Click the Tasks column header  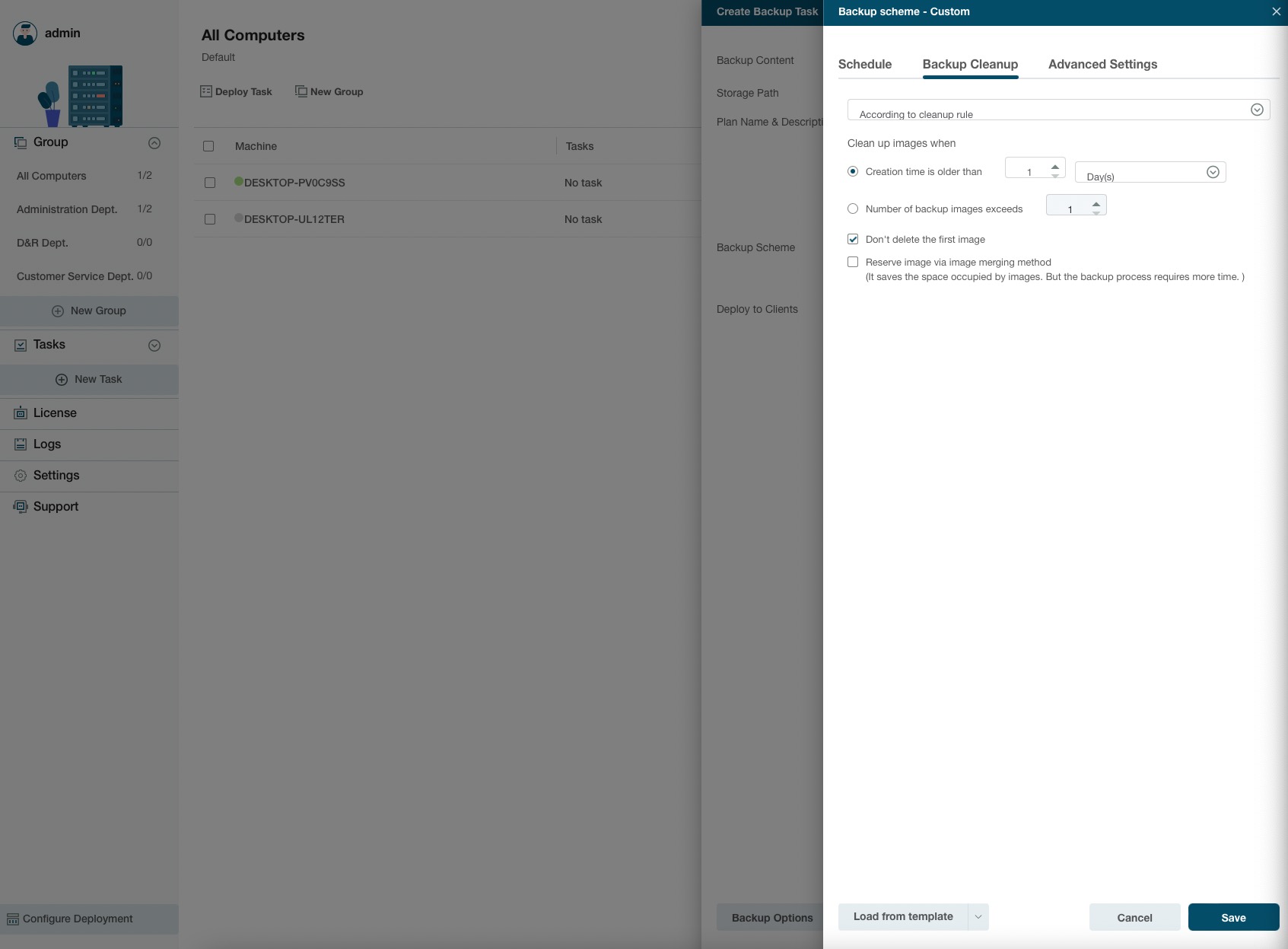pos(580,146)
